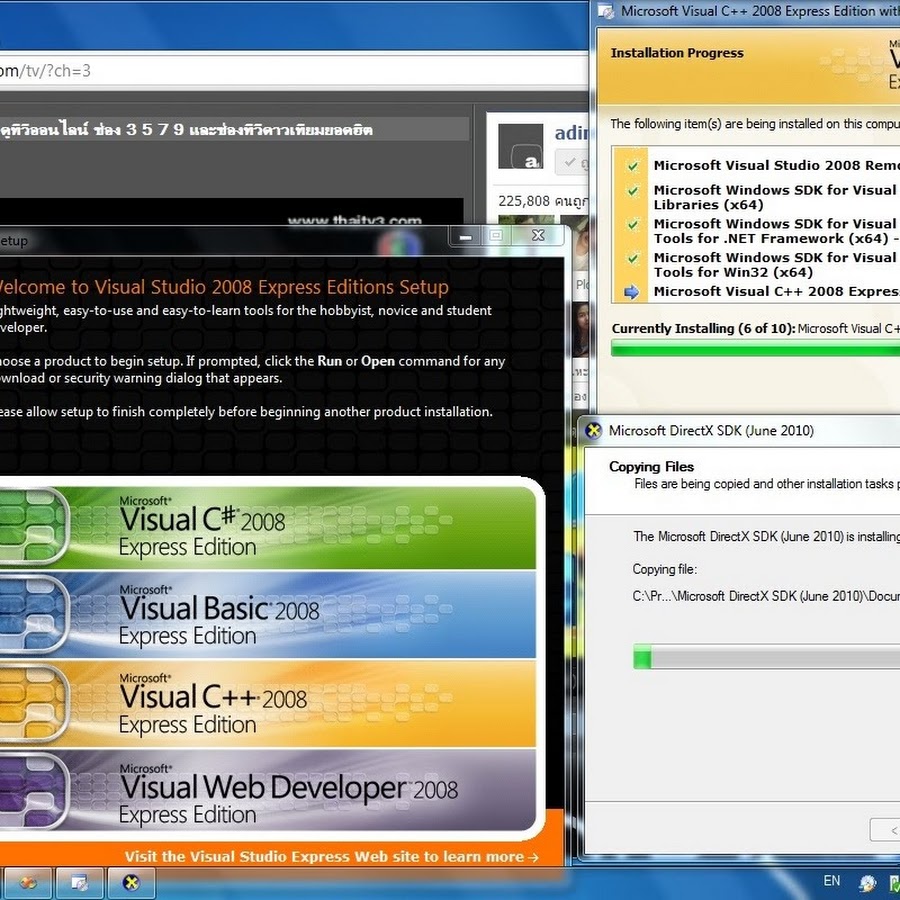Viewport: 900px width, 900px height.
Task: Open the EN language indicator in tray
Action: tap(831, 881)
